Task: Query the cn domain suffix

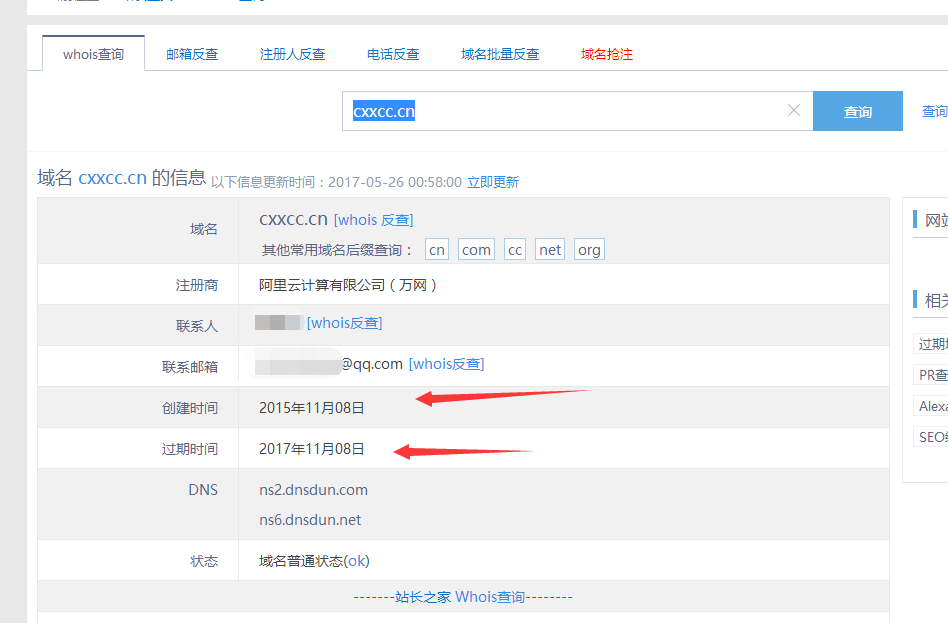Action: coord(437,250)
